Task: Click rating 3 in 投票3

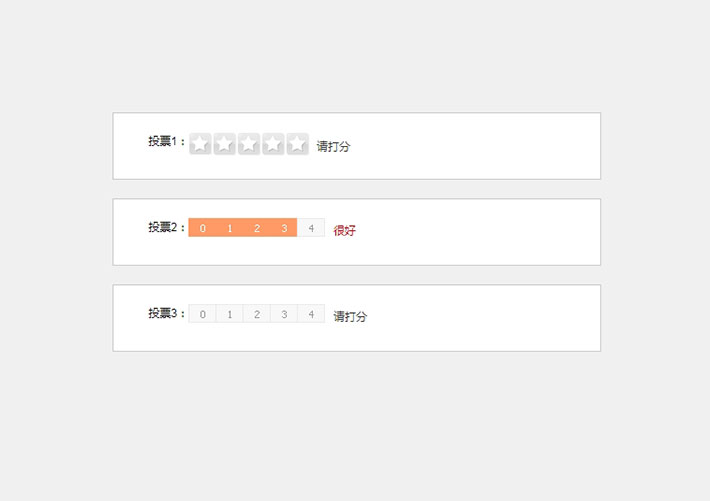Action: click(284, 314)
